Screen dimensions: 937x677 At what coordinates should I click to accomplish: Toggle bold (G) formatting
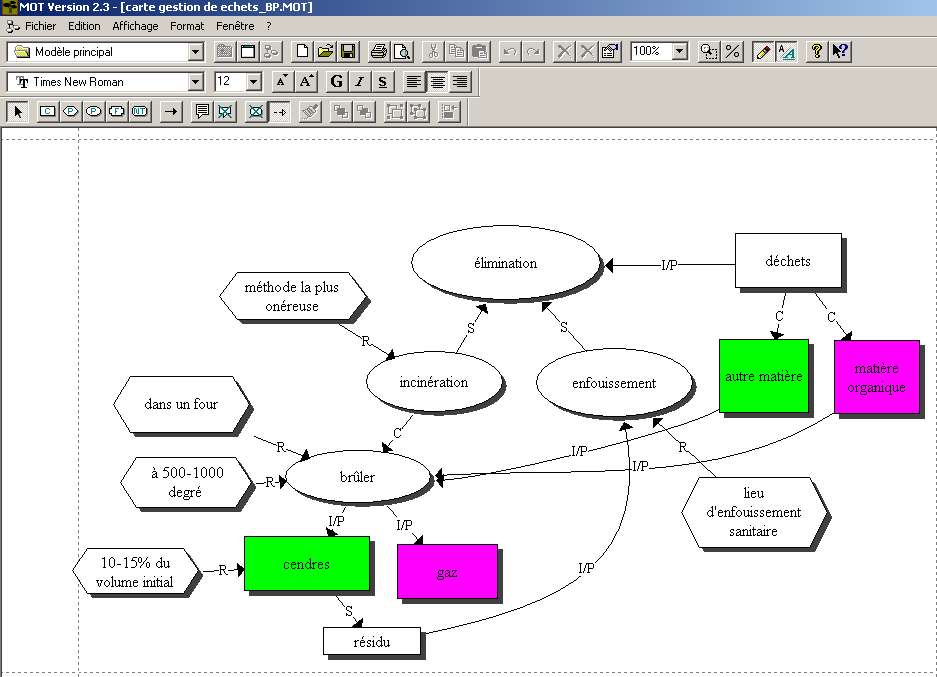coord(336,82)
